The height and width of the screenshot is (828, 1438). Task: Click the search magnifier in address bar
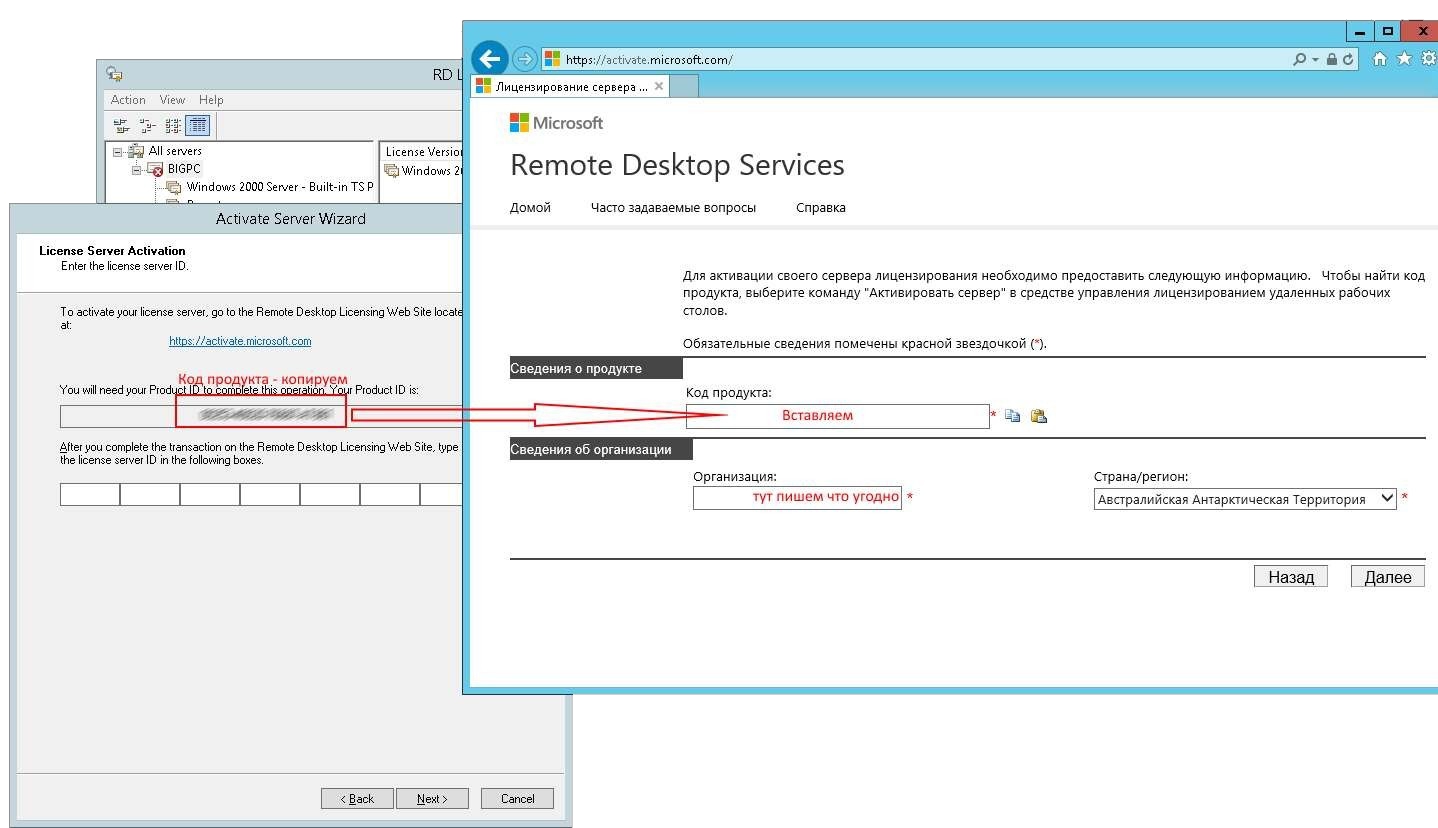click(x=1299, y=60)
